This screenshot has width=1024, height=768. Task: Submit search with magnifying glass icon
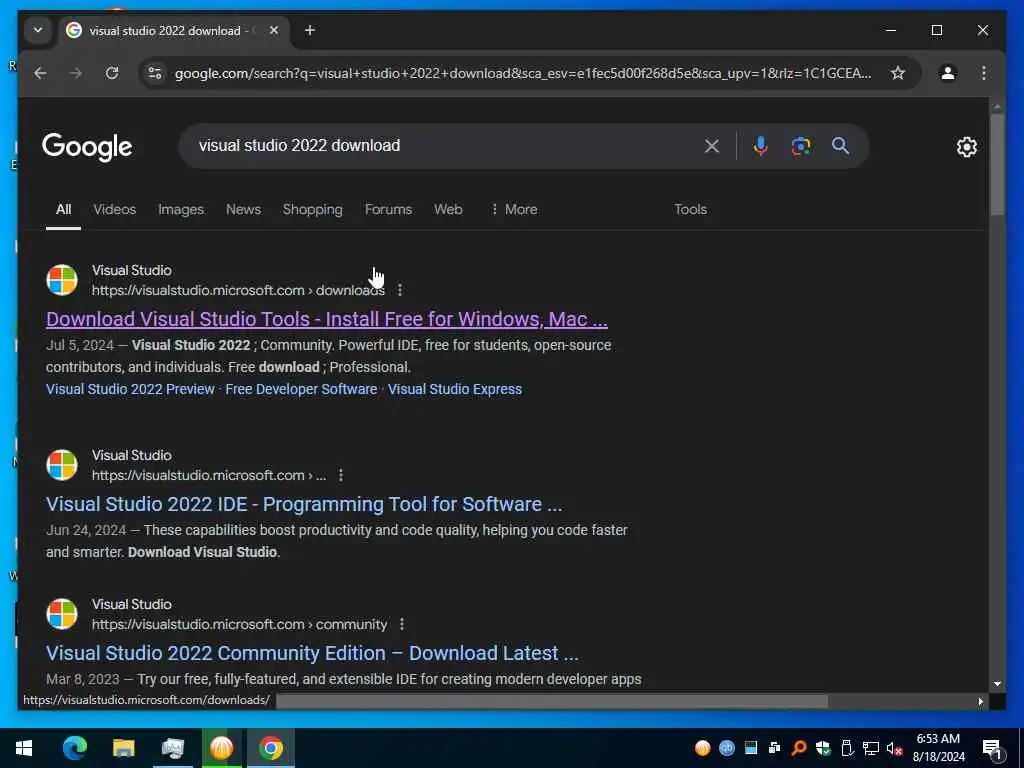pyautogui.click(x=840, y=146)
